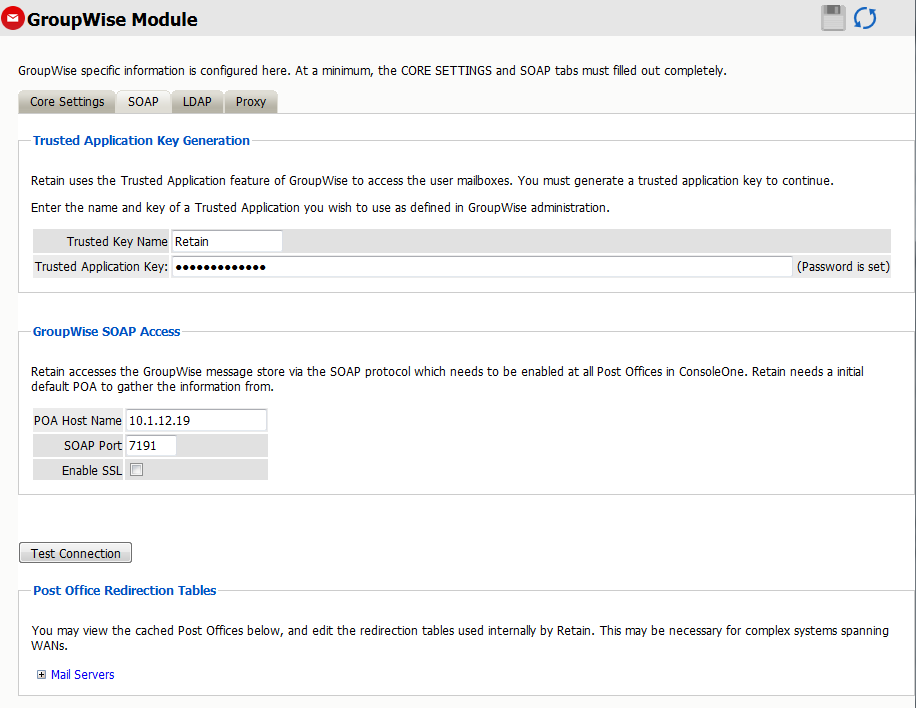Switch to the Core Settings tab
This screenshot has width=916, height=708.
tap(67, 102)
